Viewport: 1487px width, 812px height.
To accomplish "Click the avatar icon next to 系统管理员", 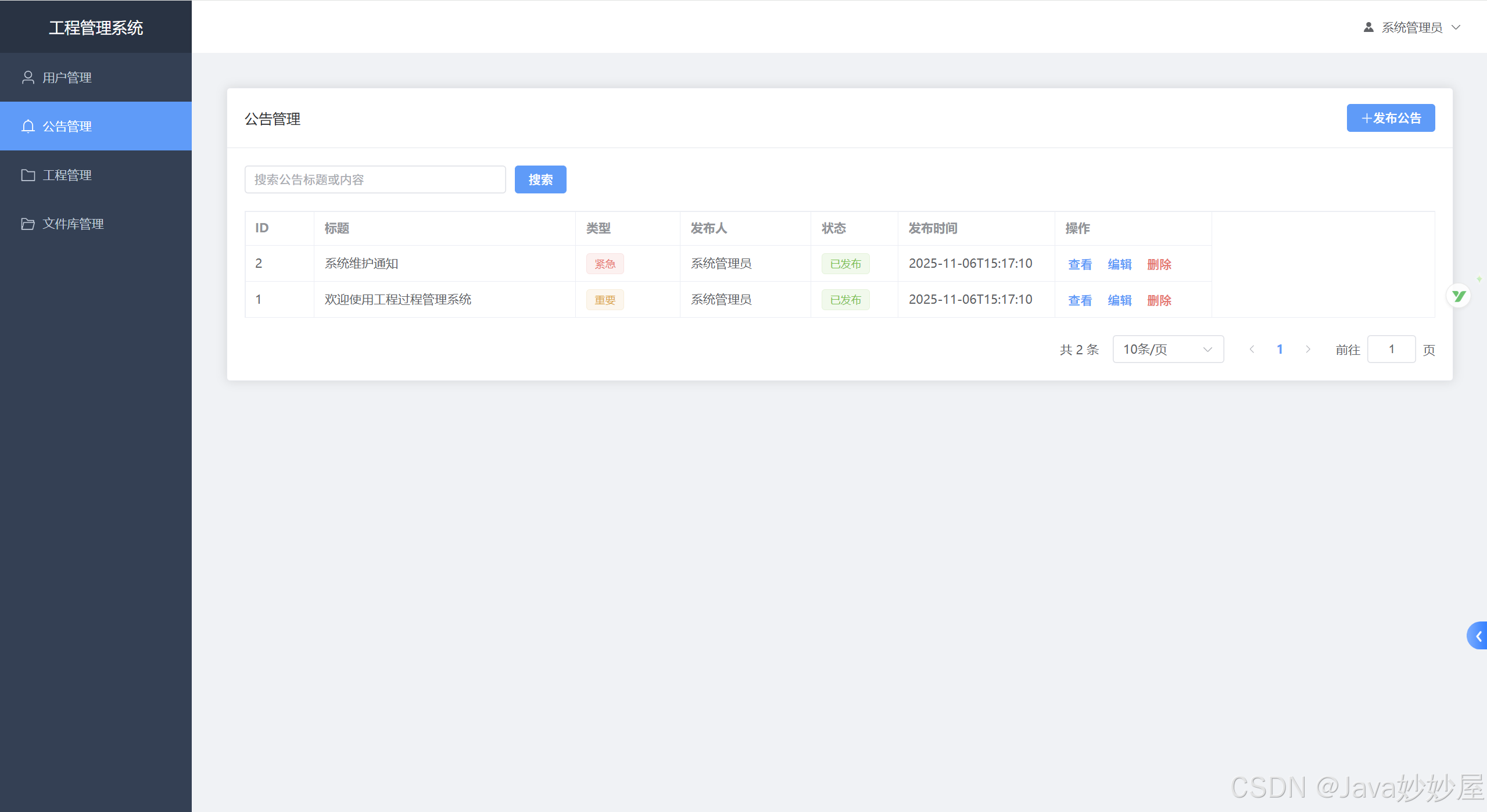I will coord(1368,27).
